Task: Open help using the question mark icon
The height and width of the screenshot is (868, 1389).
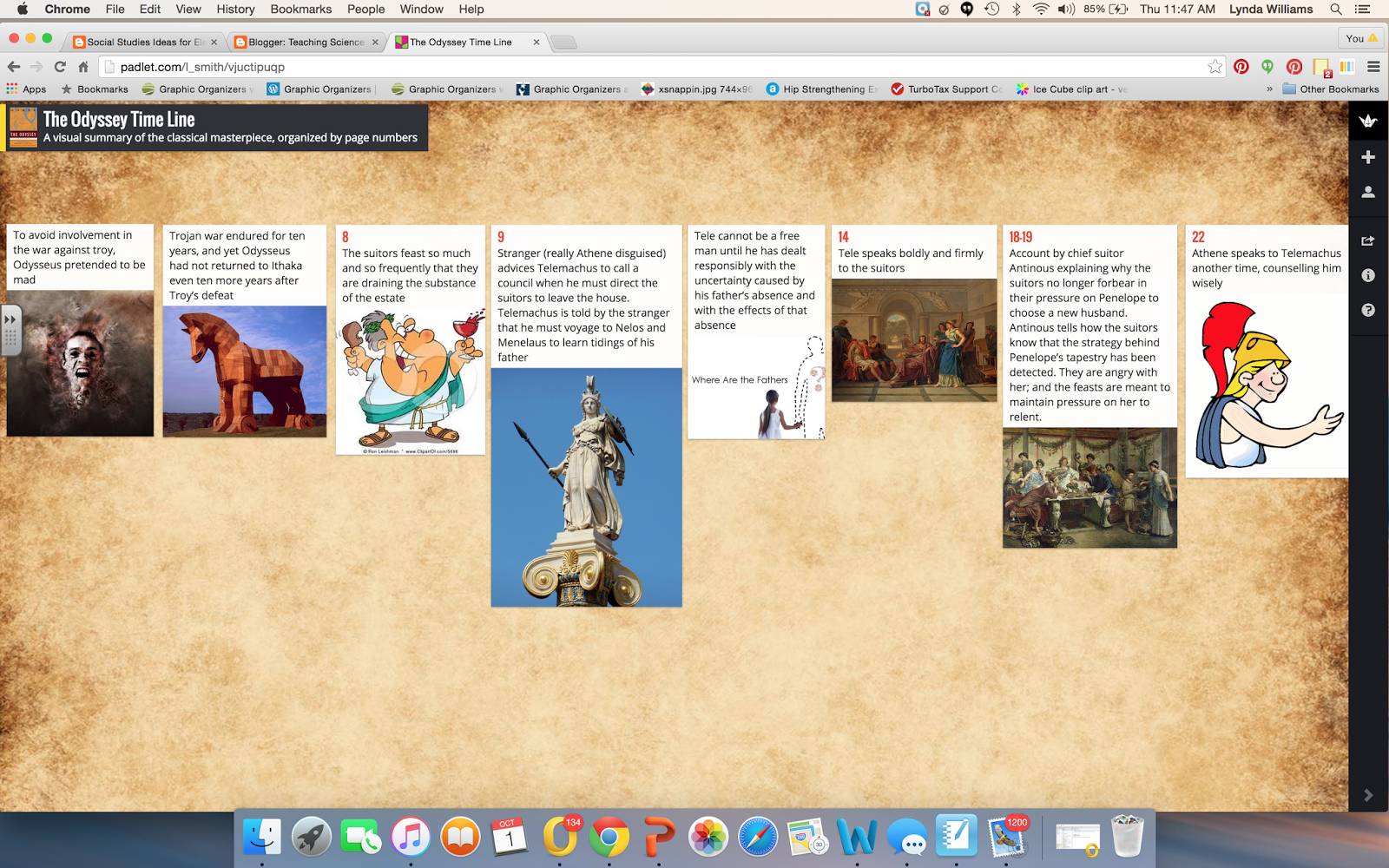Action: pyautogui.click(x=1367, y=309)
